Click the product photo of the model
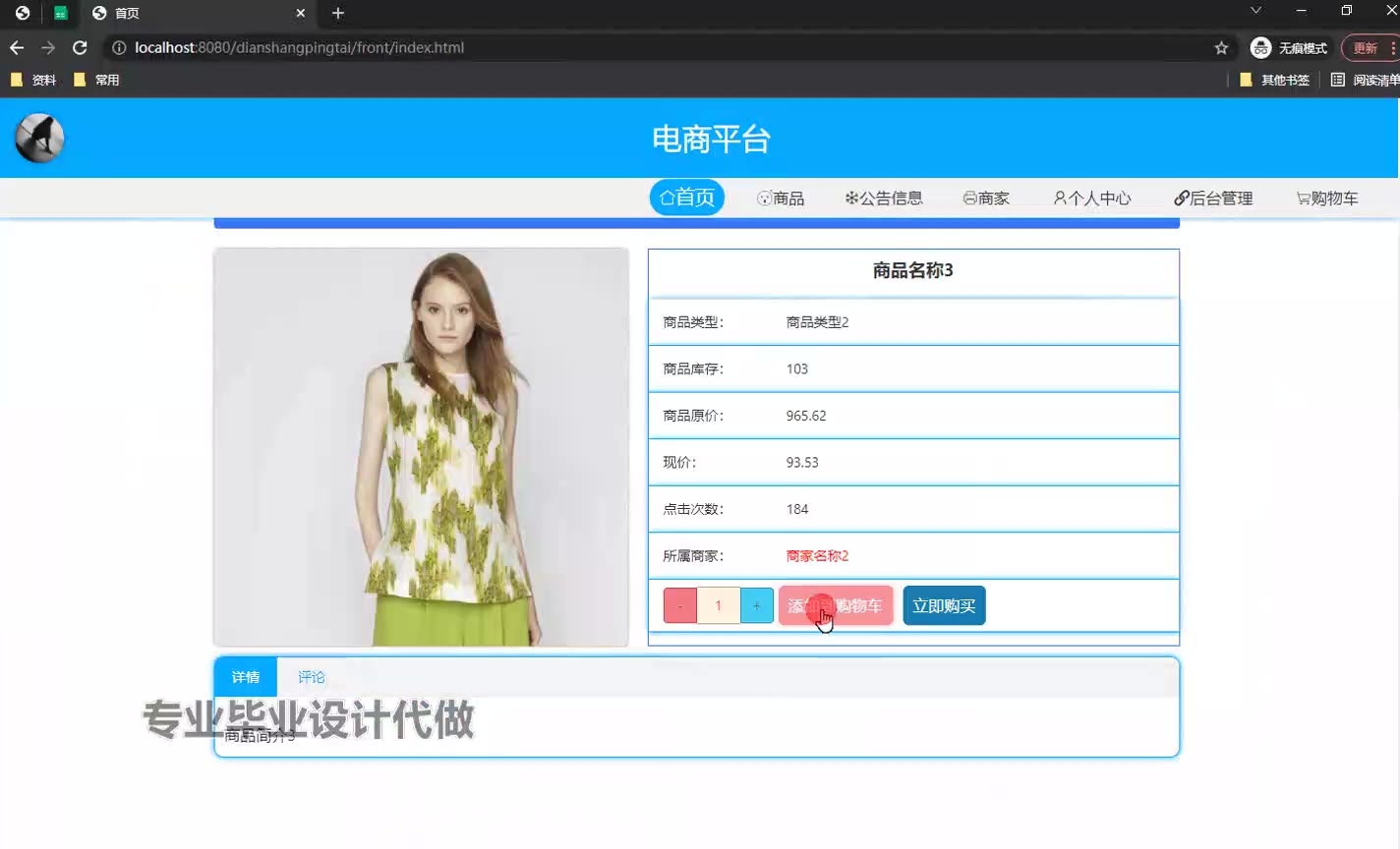 pyautogui.click(x=421, y=447)
